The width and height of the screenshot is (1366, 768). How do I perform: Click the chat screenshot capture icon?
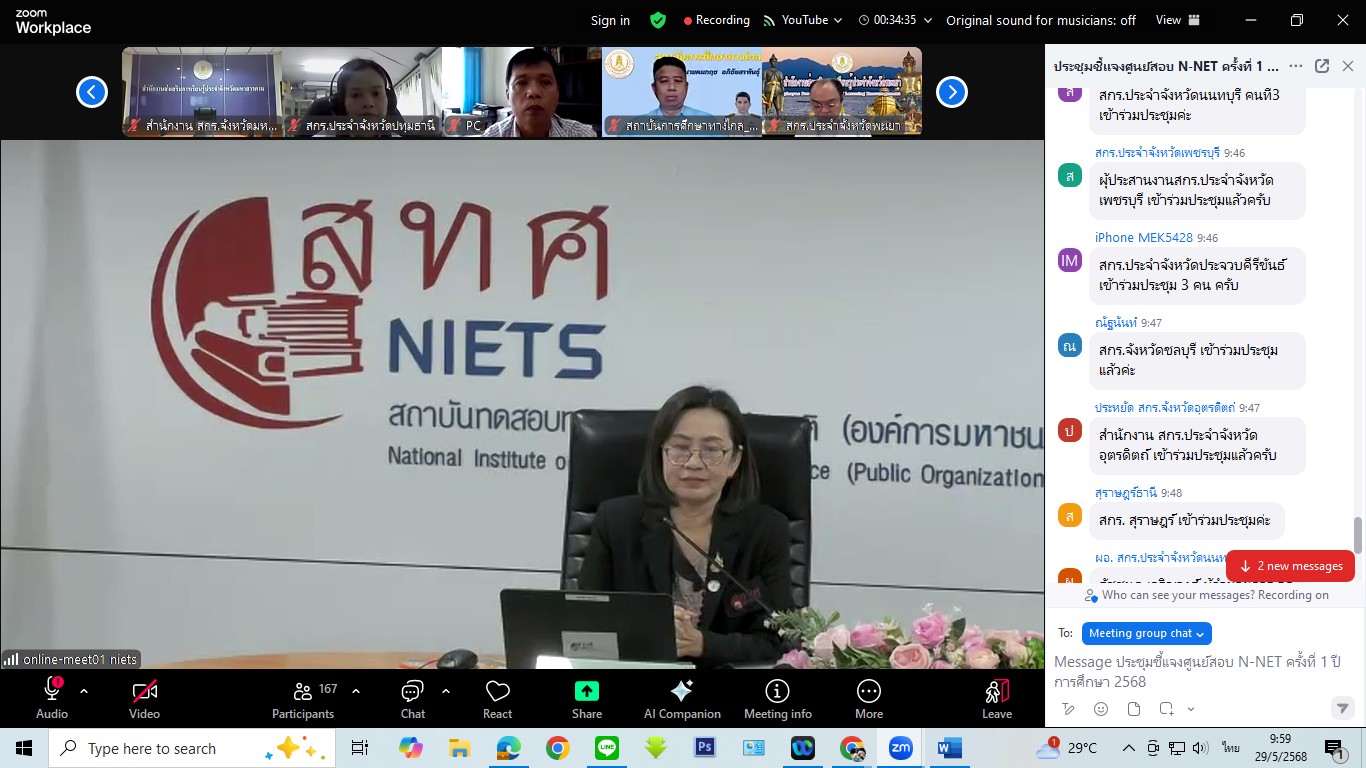(1166, 709)
